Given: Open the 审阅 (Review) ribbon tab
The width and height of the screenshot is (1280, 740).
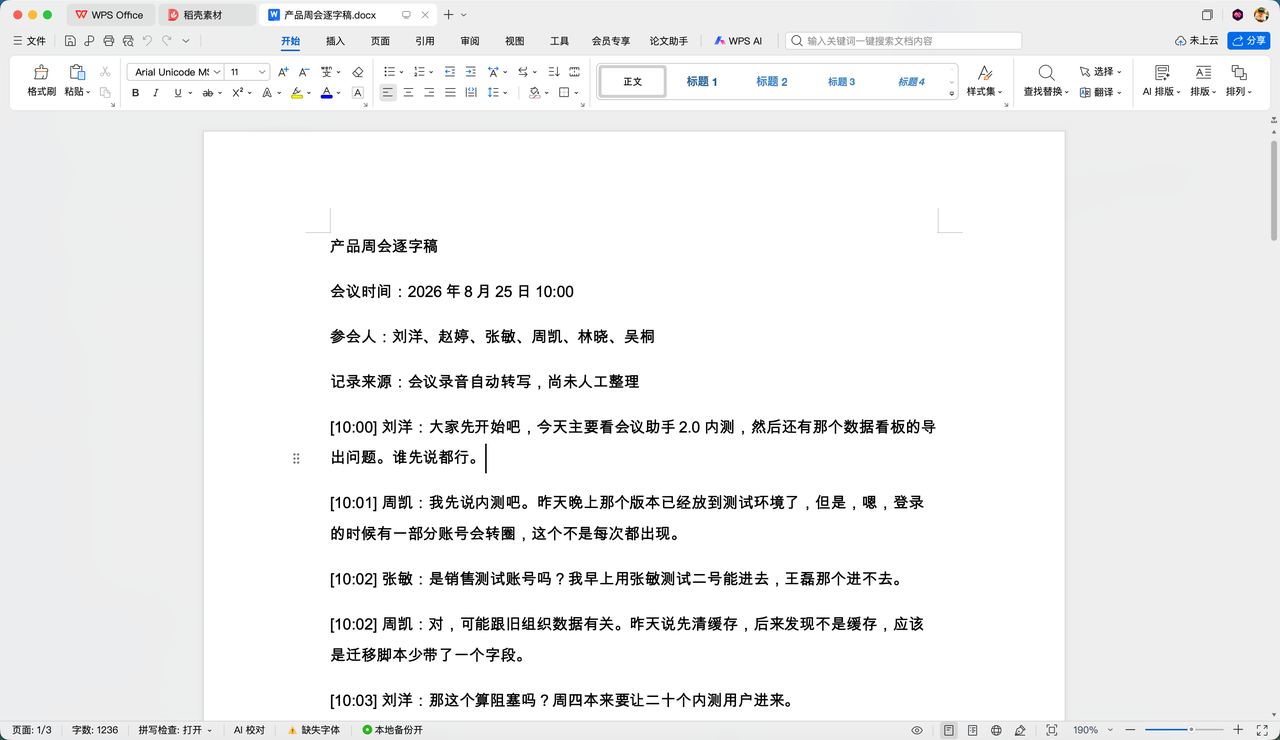Looking at the screenshot, I should [x=470, y=41].
